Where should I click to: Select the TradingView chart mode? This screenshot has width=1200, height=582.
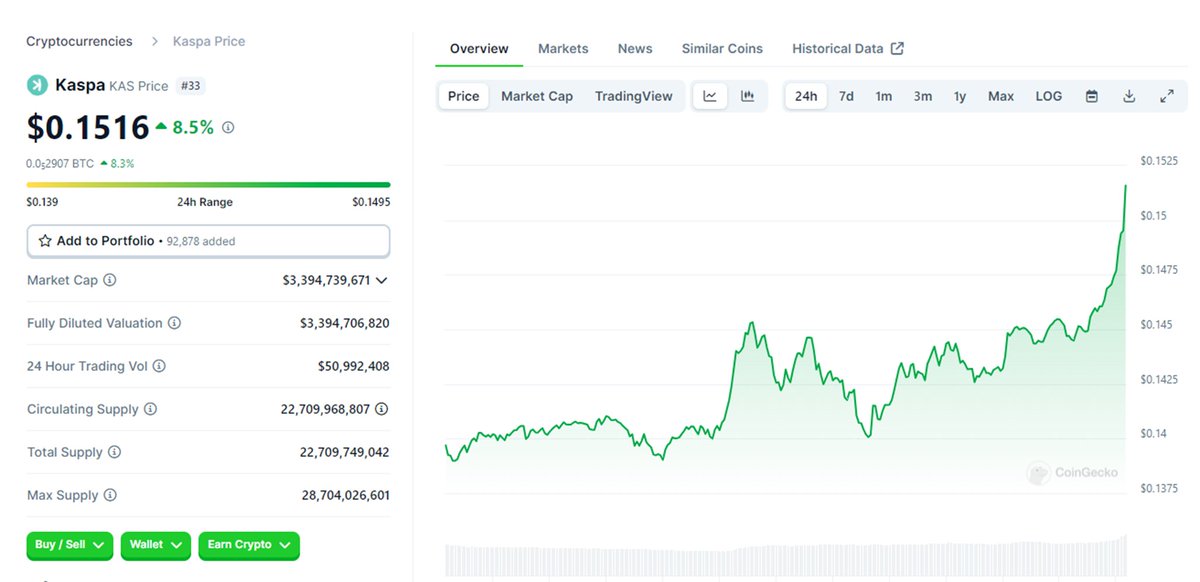[634, 96]
